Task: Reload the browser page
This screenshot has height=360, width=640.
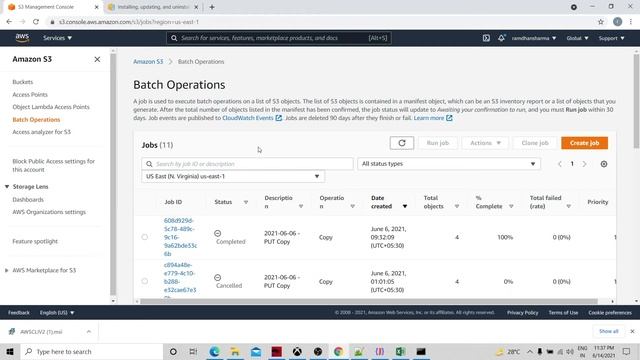Action: (x=36, y=22)
